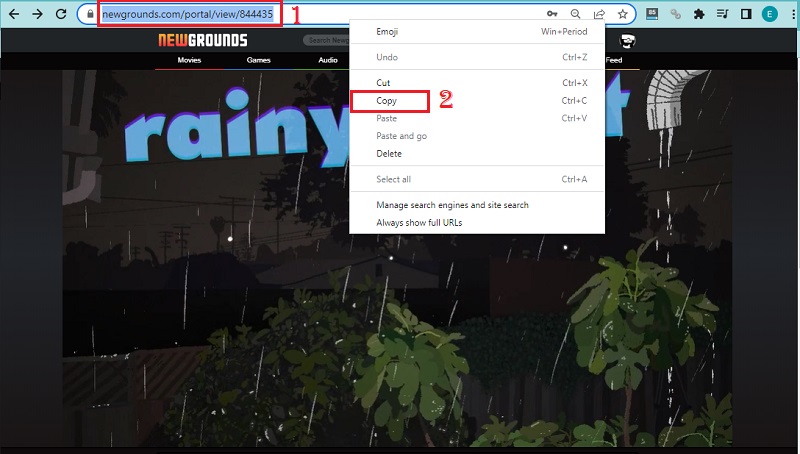
Task: Choose Paste from the context menu
Action: [477, 118]
